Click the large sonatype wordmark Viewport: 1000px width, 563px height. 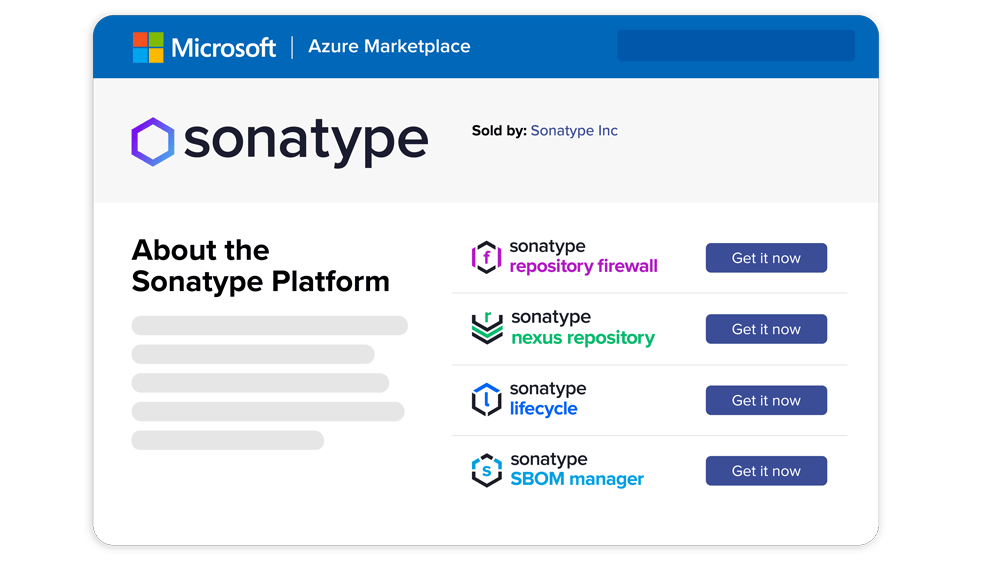pos(306,143)
